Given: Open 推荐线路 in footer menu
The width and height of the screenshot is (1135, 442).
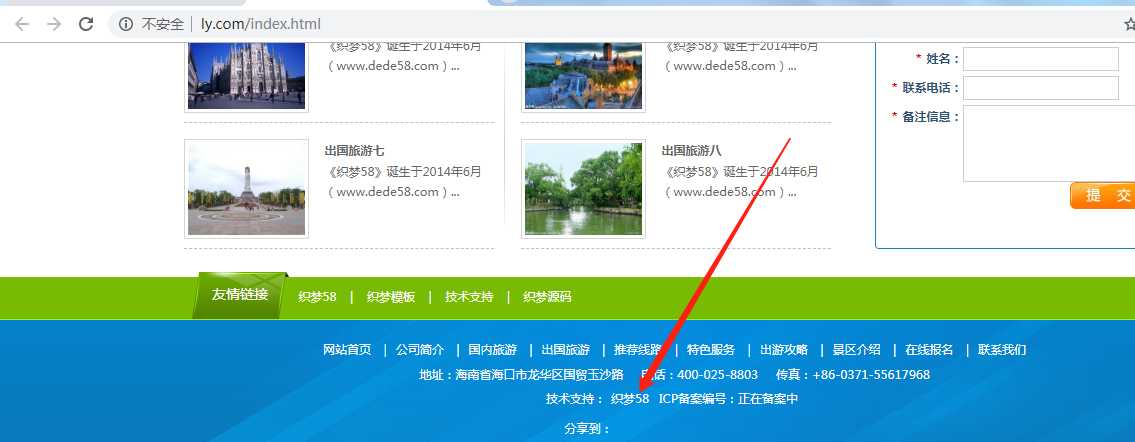Looking at the screenshot, I should 638,350.
